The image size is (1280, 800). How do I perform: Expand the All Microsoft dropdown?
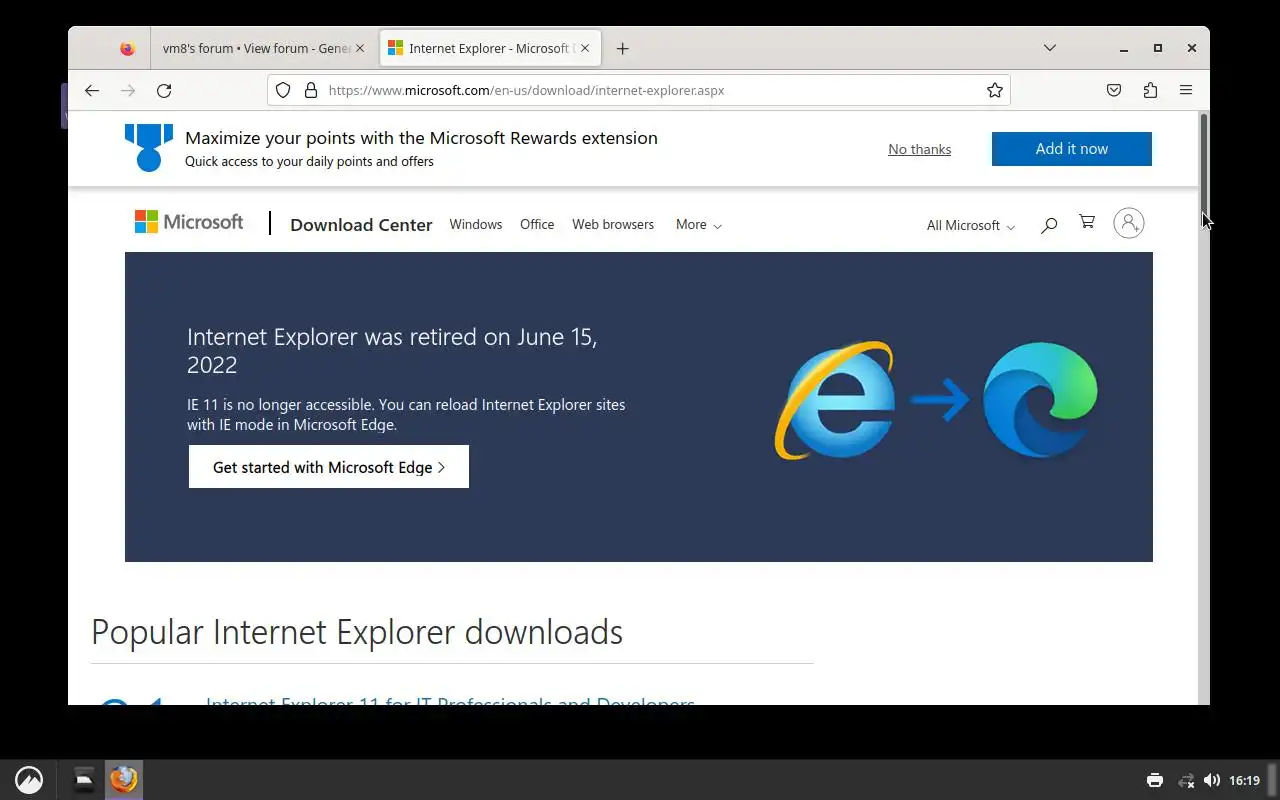(x=970, y=226)
